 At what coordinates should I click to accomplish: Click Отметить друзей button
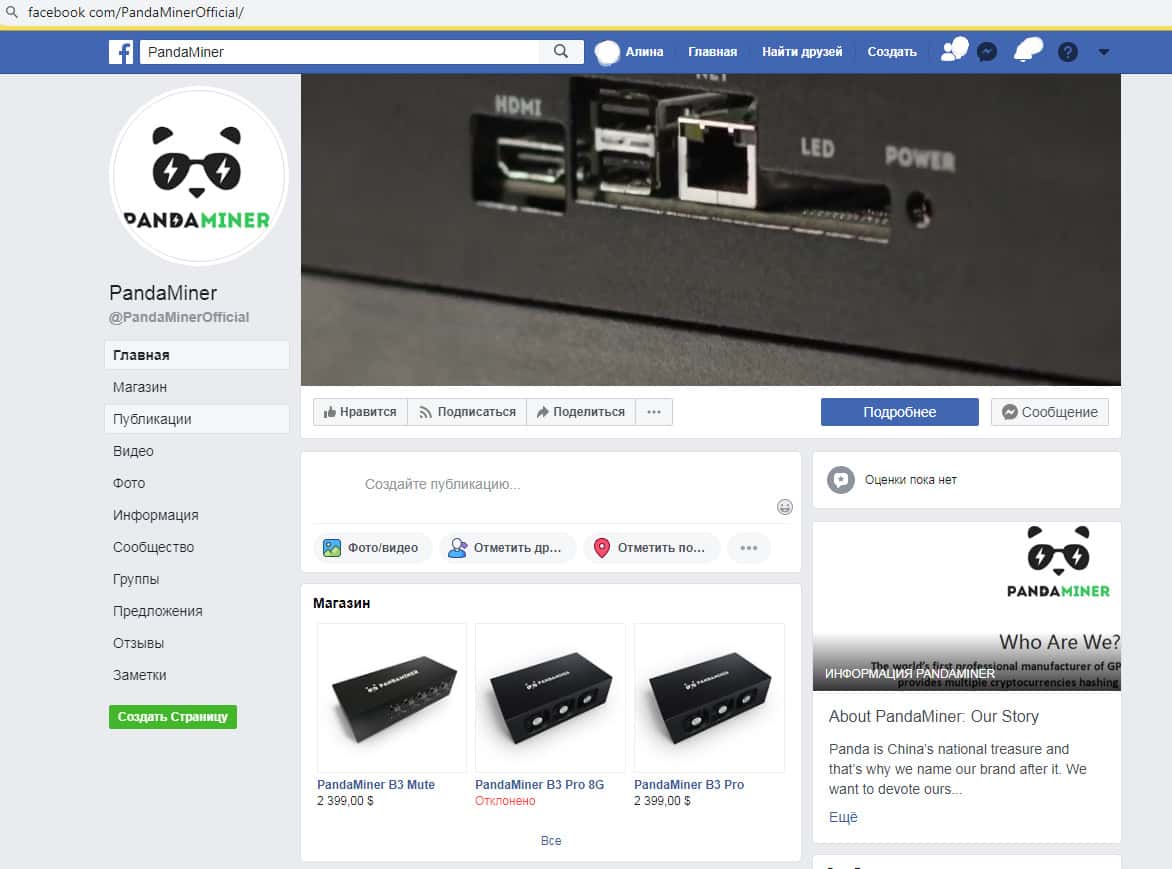(x=506, y=548)
